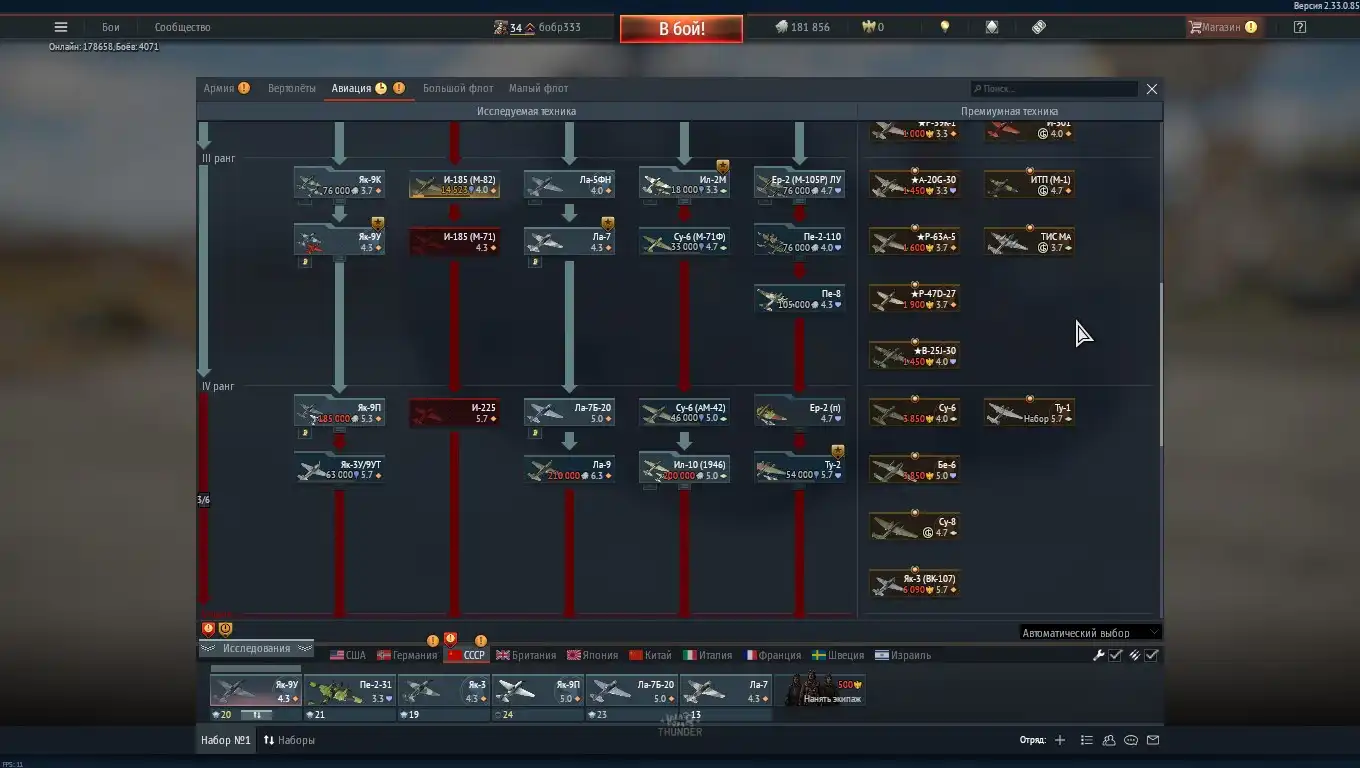This screenshot has width=1360, height=768.
Task: Toggle the rightmost checkbox beside ammo icon
Action: click(1152, 656)
